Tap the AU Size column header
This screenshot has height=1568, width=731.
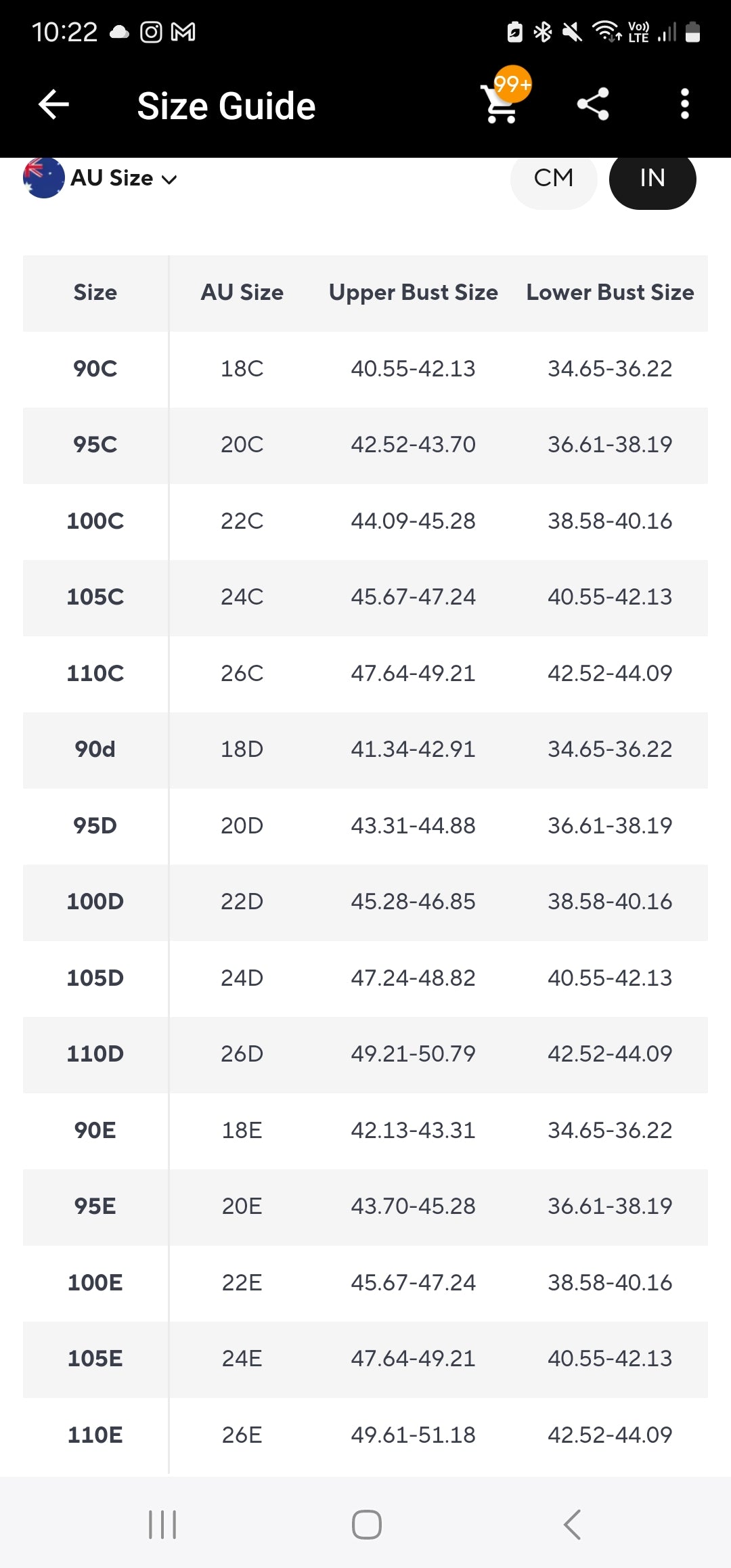tap(242, 292)
